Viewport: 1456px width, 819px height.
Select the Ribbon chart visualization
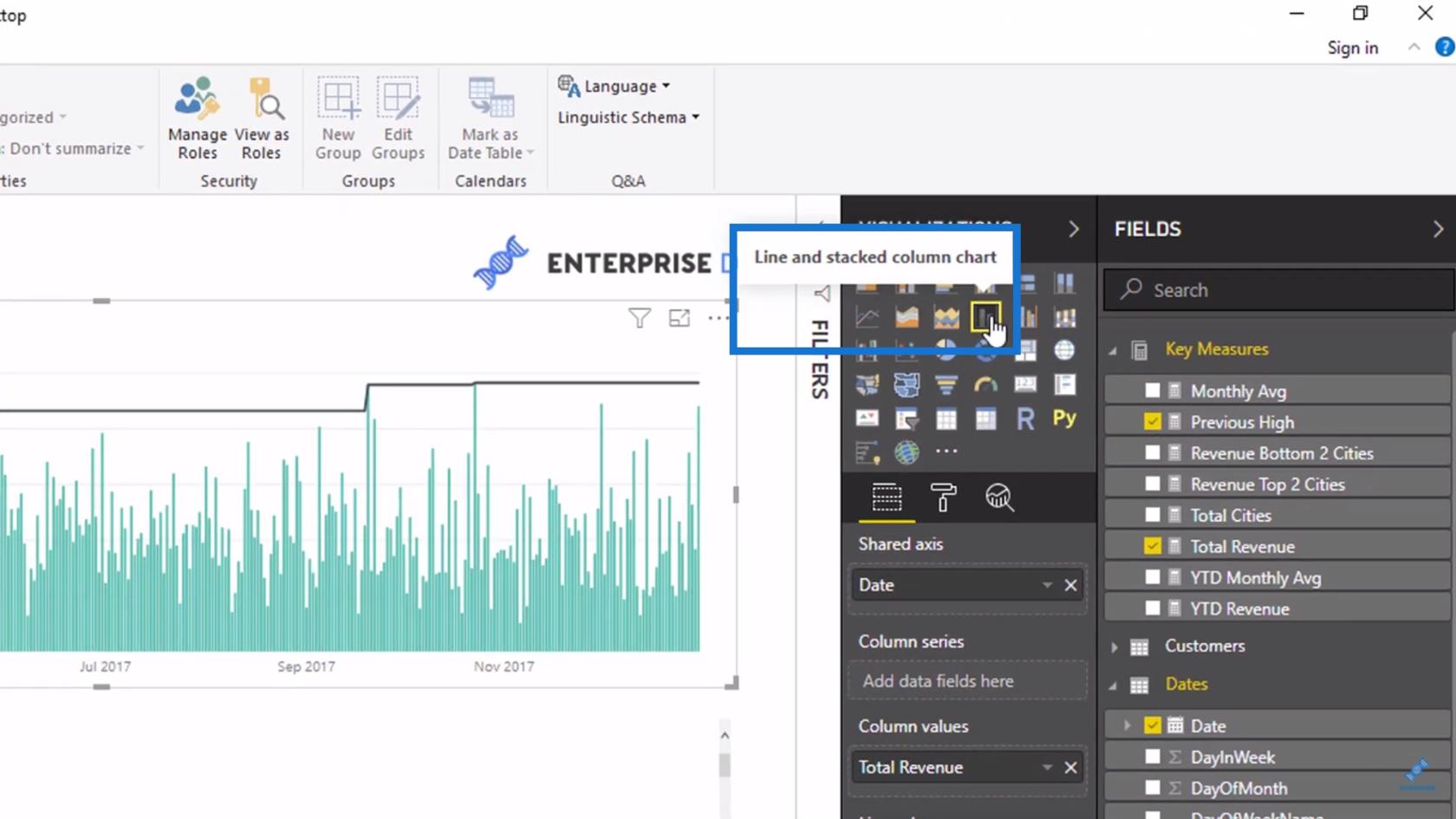coord(1065,317)
